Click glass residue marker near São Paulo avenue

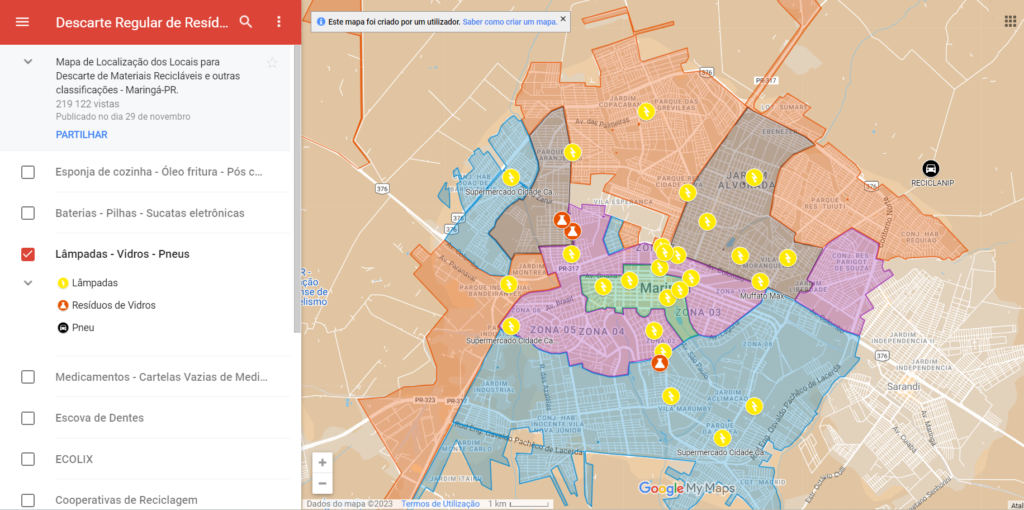(x=660, y=364)
